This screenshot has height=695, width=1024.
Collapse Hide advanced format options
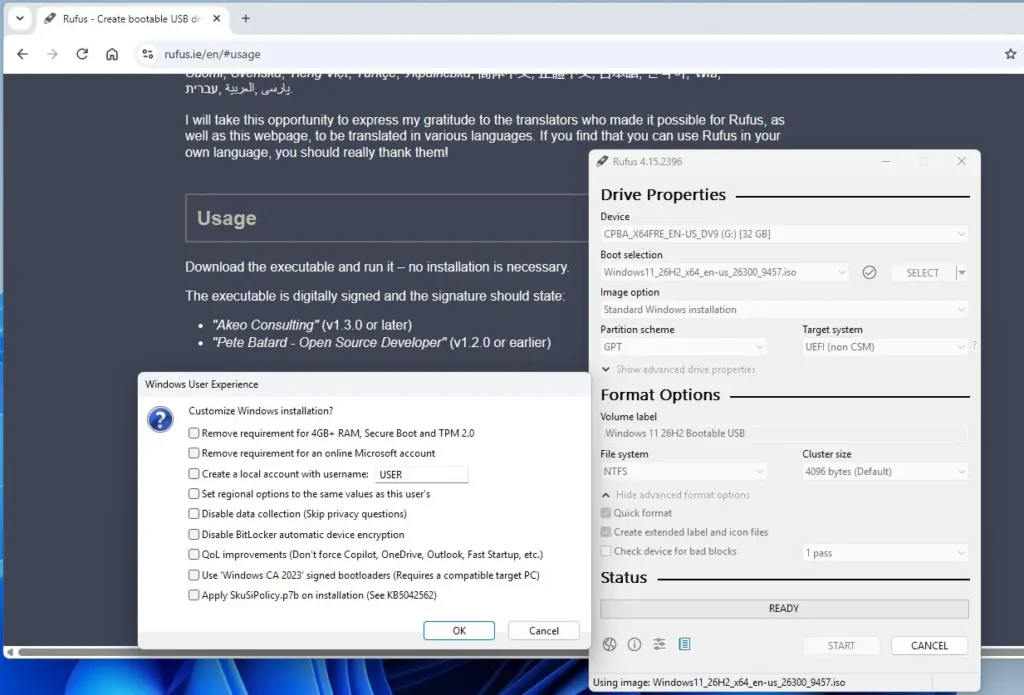click(675, 495)
